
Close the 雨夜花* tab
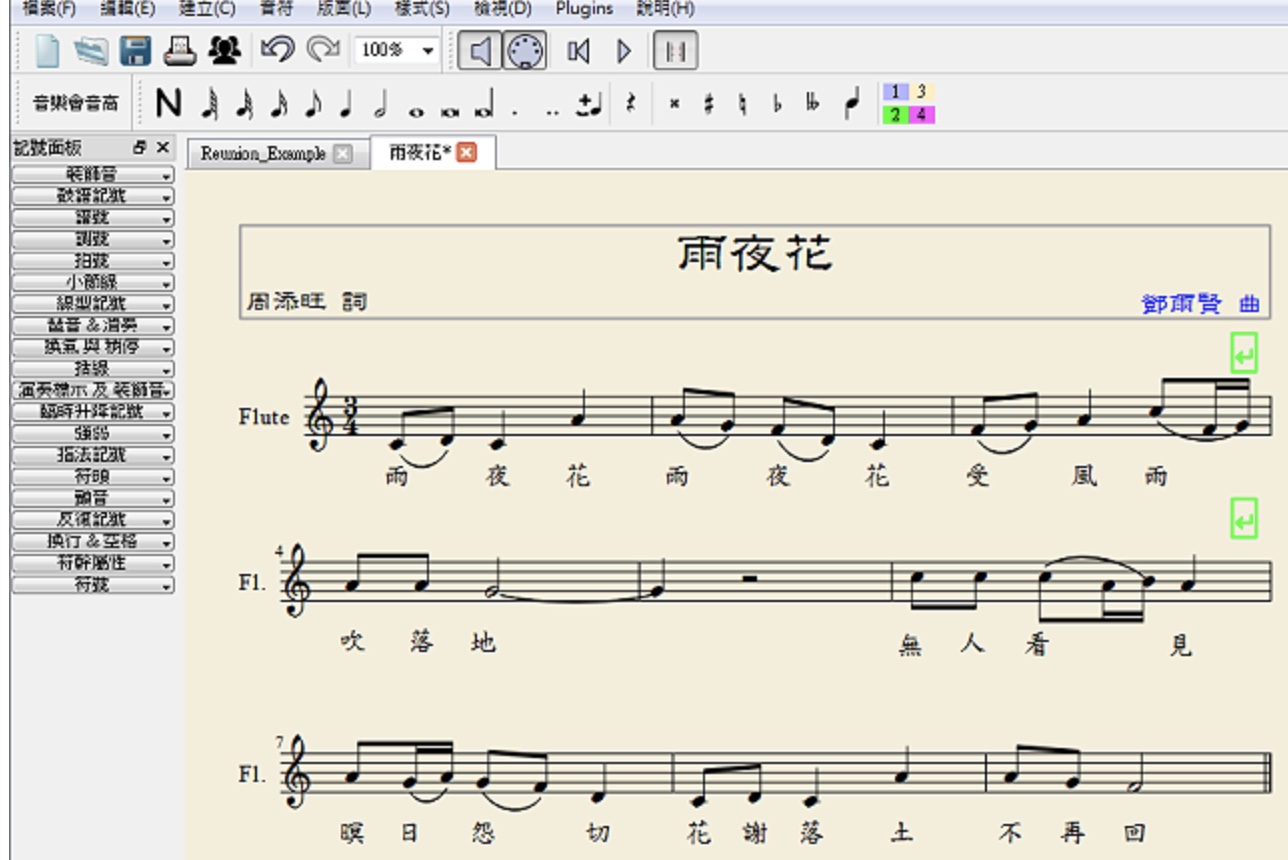click(466, 153)
